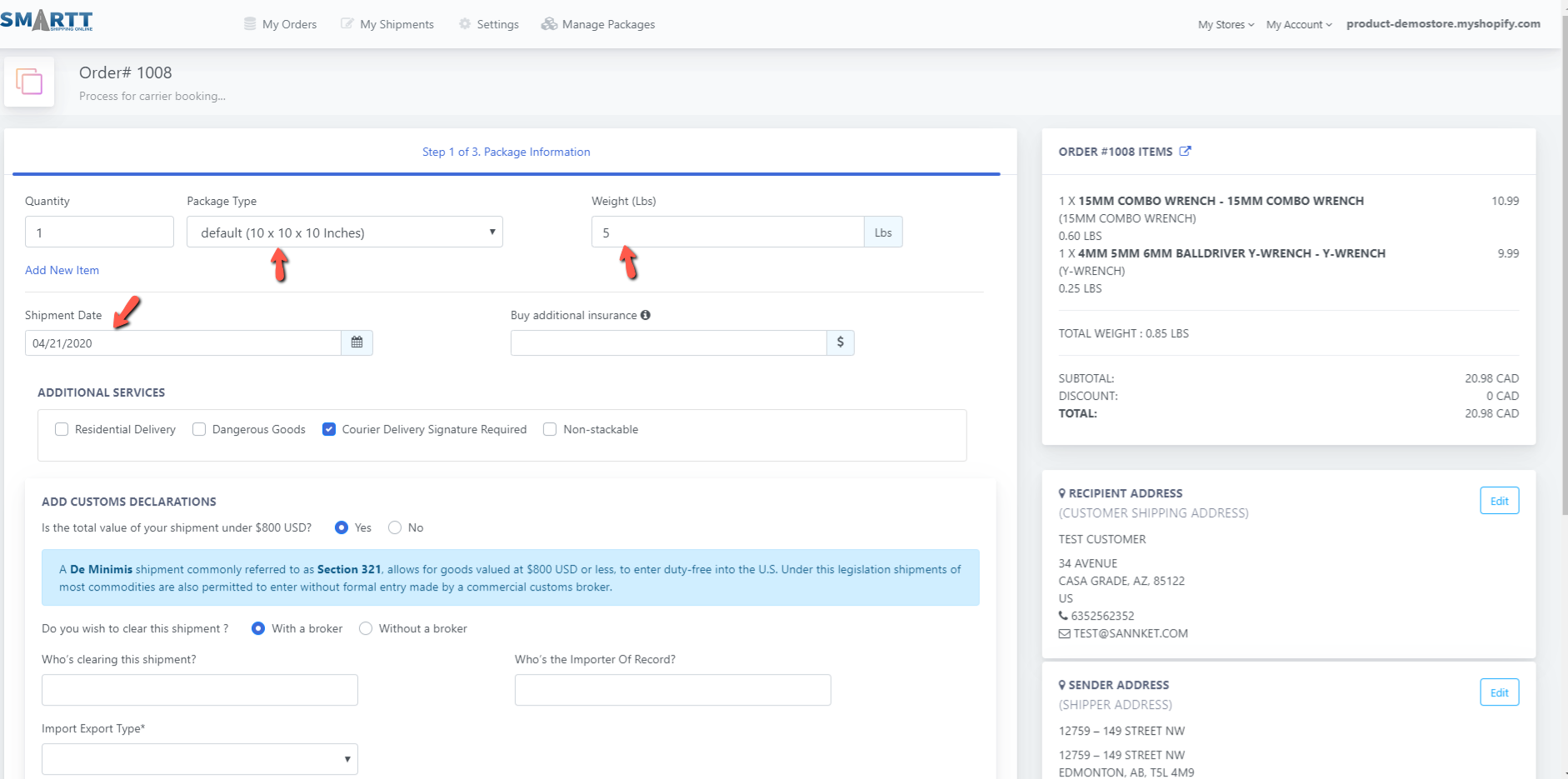Screen dimensions: 1568x779
Task: Open the shipment date calendar picker icon
Action: (357, 342)
